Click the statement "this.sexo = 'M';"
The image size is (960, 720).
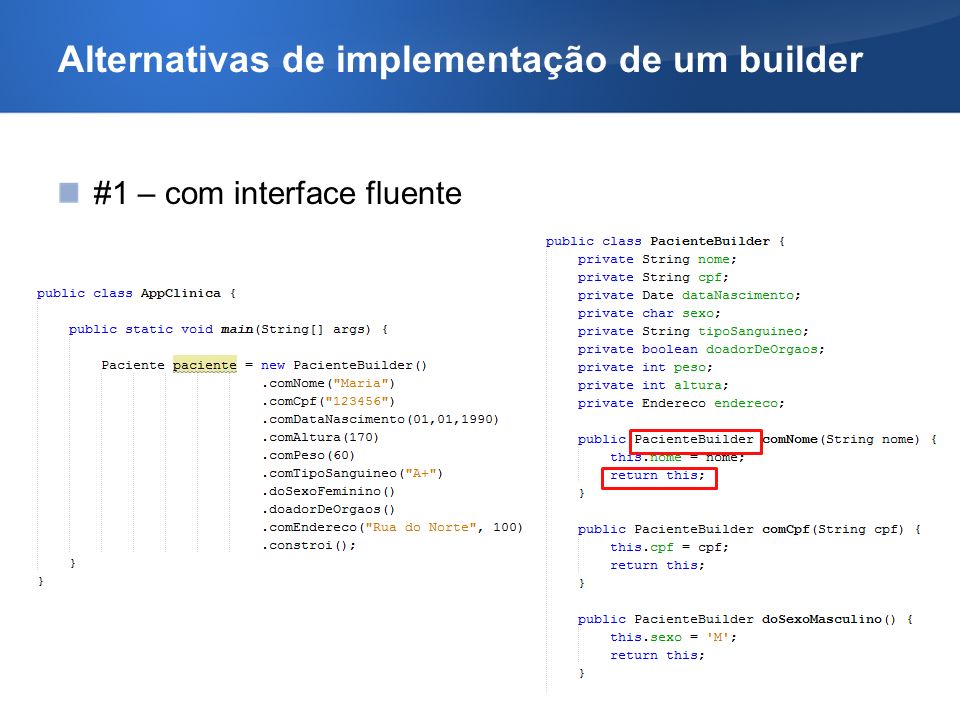pos(673,637)
